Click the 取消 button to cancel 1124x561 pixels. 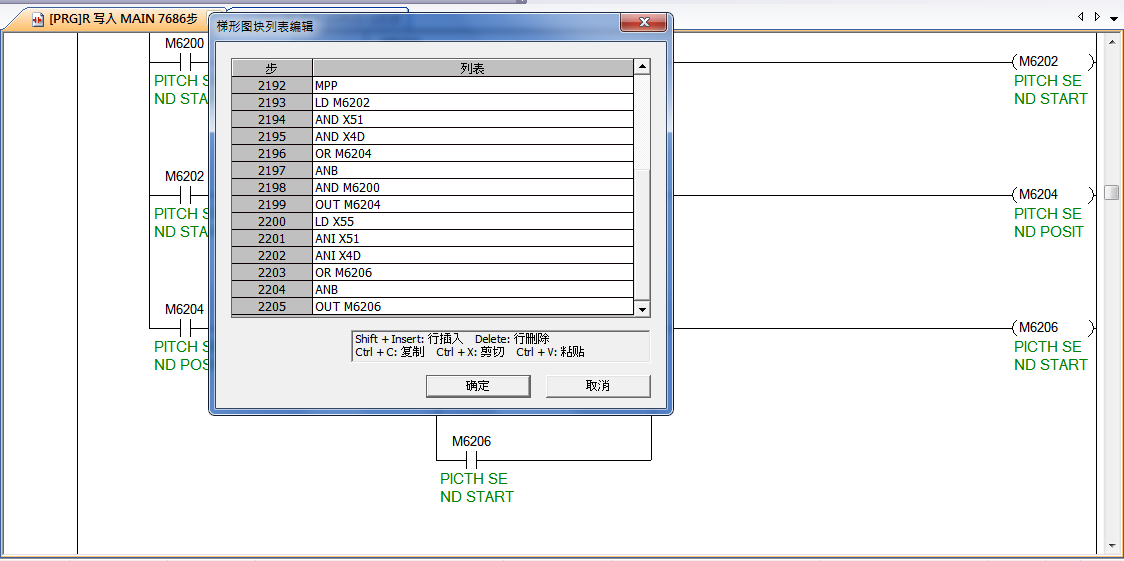[598, 386]
